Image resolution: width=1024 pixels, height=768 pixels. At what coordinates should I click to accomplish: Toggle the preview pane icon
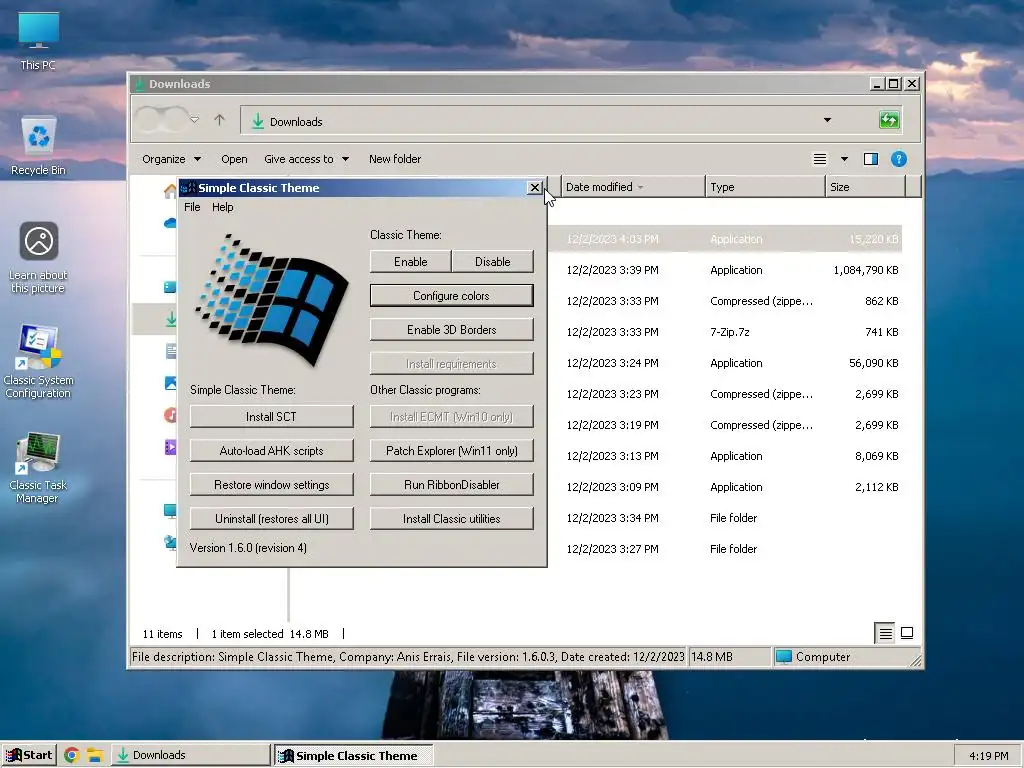pos(871,159)
